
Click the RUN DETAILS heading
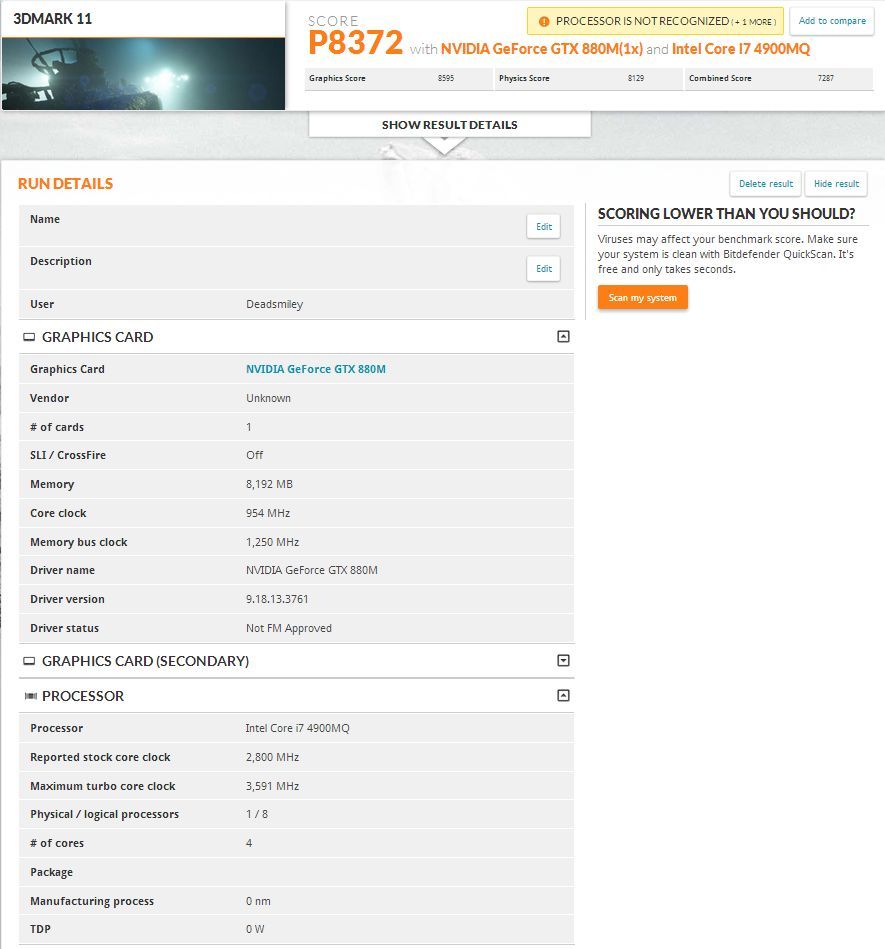coord(65,183)
